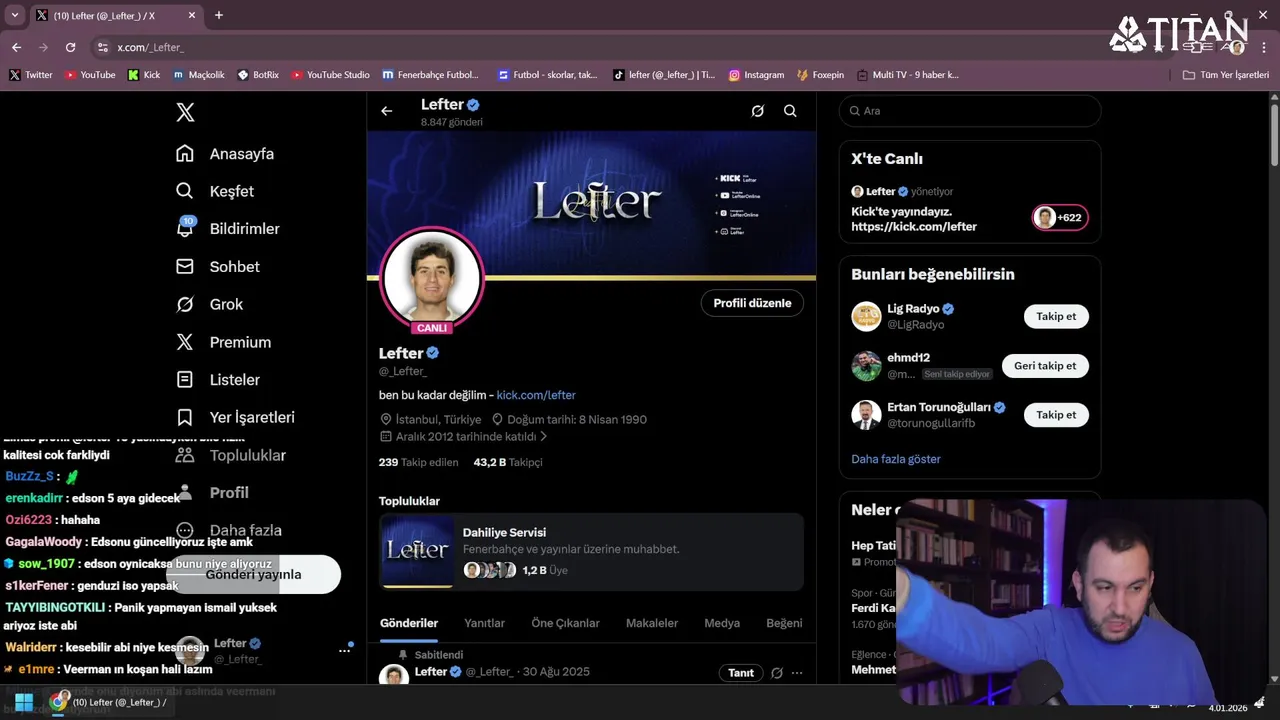
Task: Open Maçkolik bookmark
Action: point(199,75)
